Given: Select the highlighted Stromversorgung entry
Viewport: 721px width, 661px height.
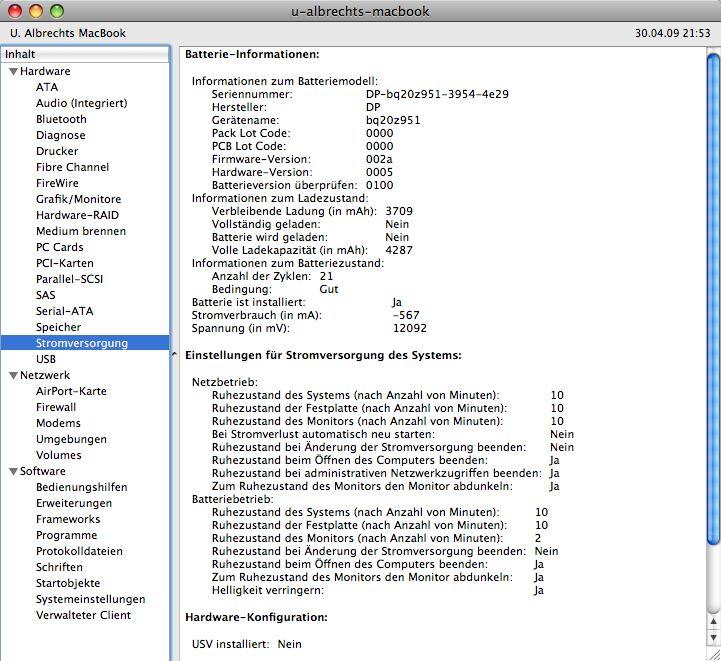Looking at the screenshot, I should (x=85, y=343).
